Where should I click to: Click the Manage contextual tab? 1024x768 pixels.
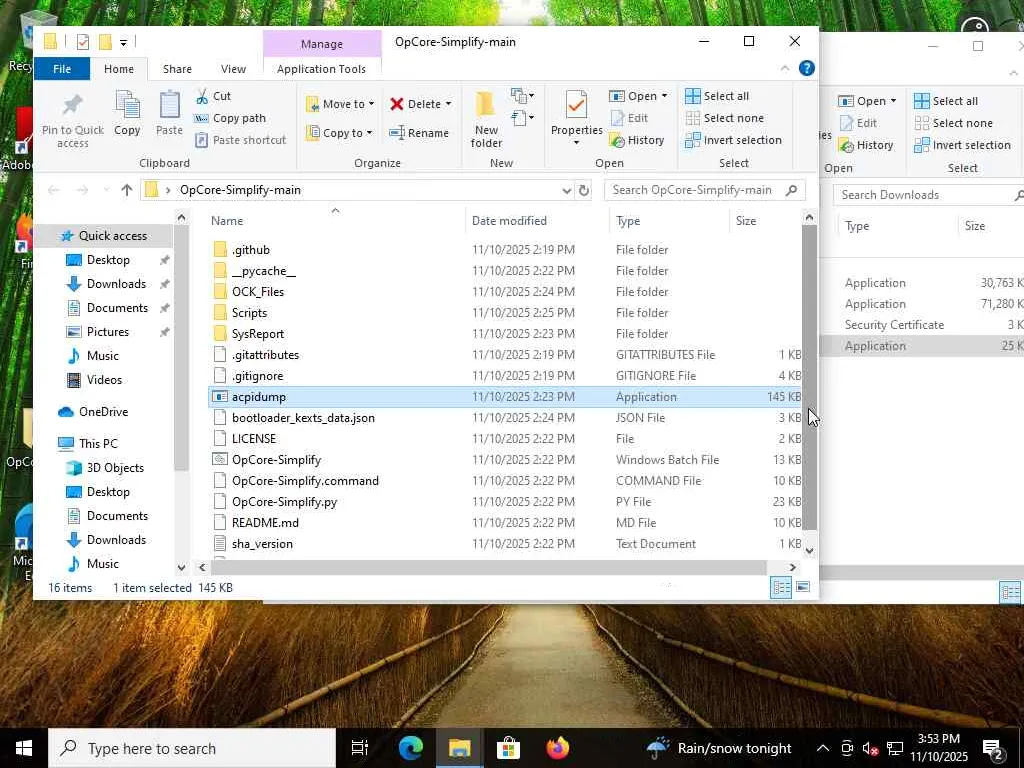click(x=322, y=44)
